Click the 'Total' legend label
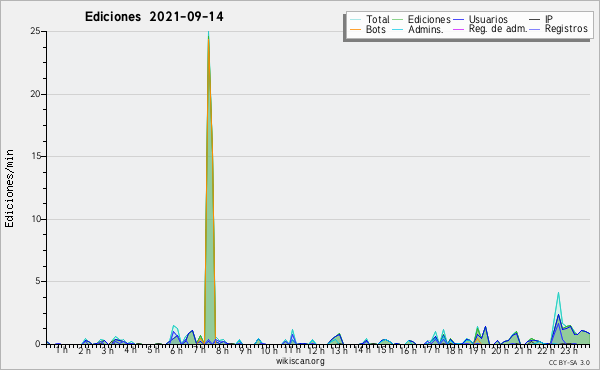The width and height of the screenshot is (600, 370). pyautogui.click(x=378, y=19)
